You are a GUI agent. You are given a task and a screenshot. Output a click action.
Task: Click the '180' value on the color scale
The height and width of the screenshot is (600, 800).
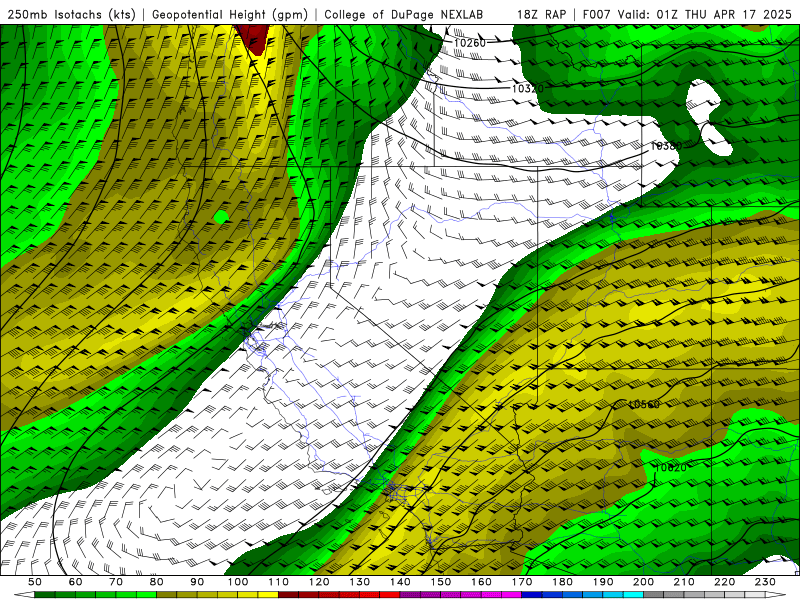pos(562,582)
